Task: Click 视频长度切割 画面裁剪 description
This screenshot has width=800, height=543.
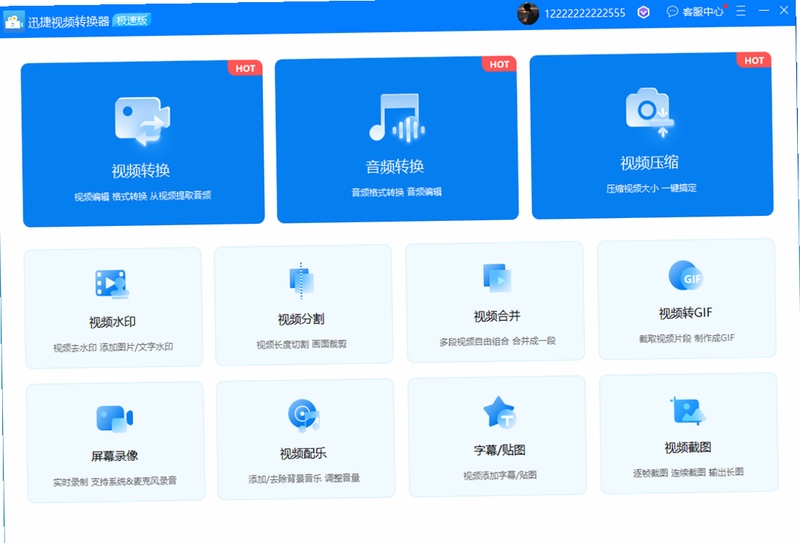Action: tap(302, 344)
